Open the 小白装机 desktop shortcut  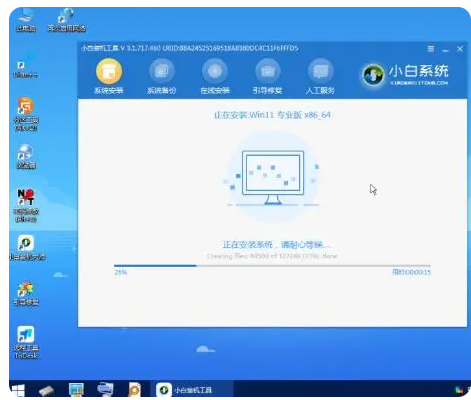27,248
